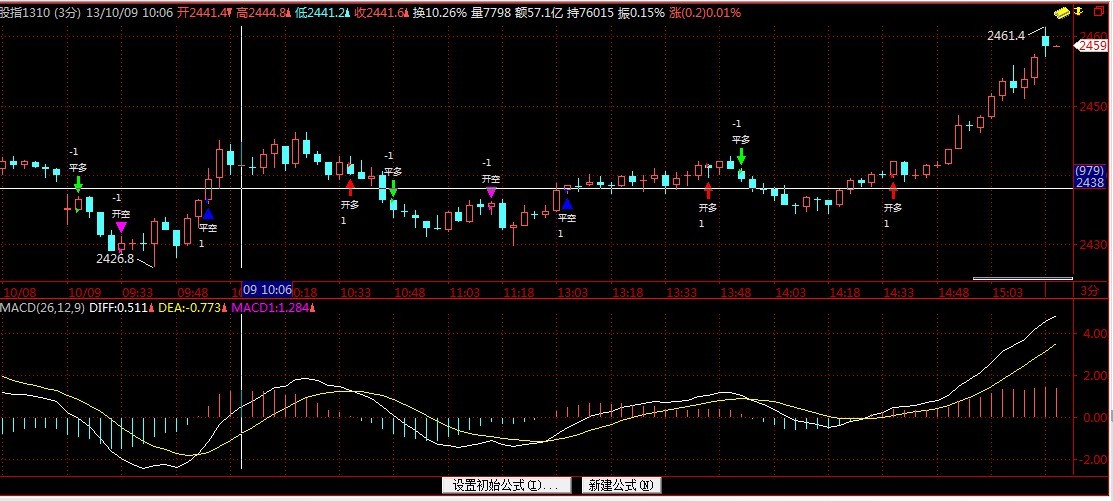Click the 10/08 date label on time axis

(x=19, y=292)
